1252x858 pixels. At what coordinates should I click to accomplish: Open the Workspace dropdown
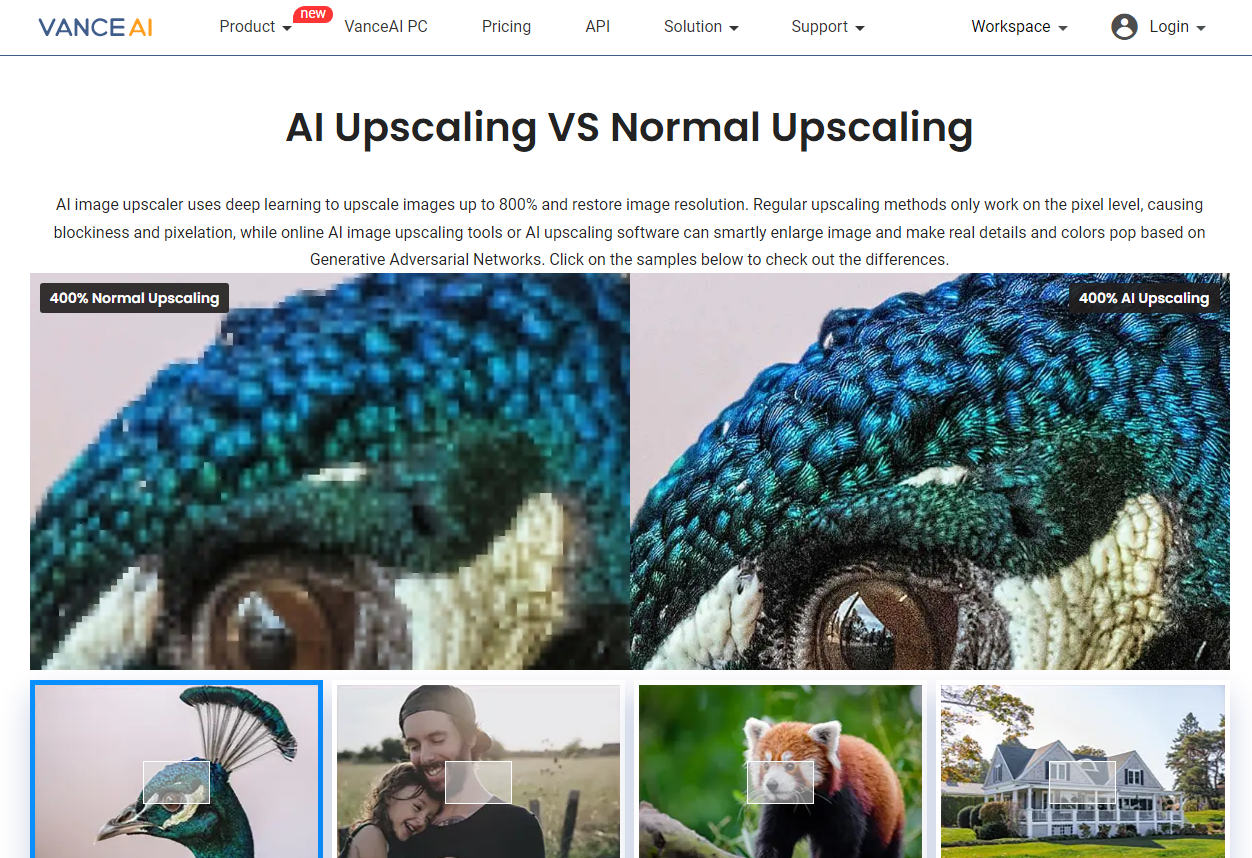pos(1019,27)
